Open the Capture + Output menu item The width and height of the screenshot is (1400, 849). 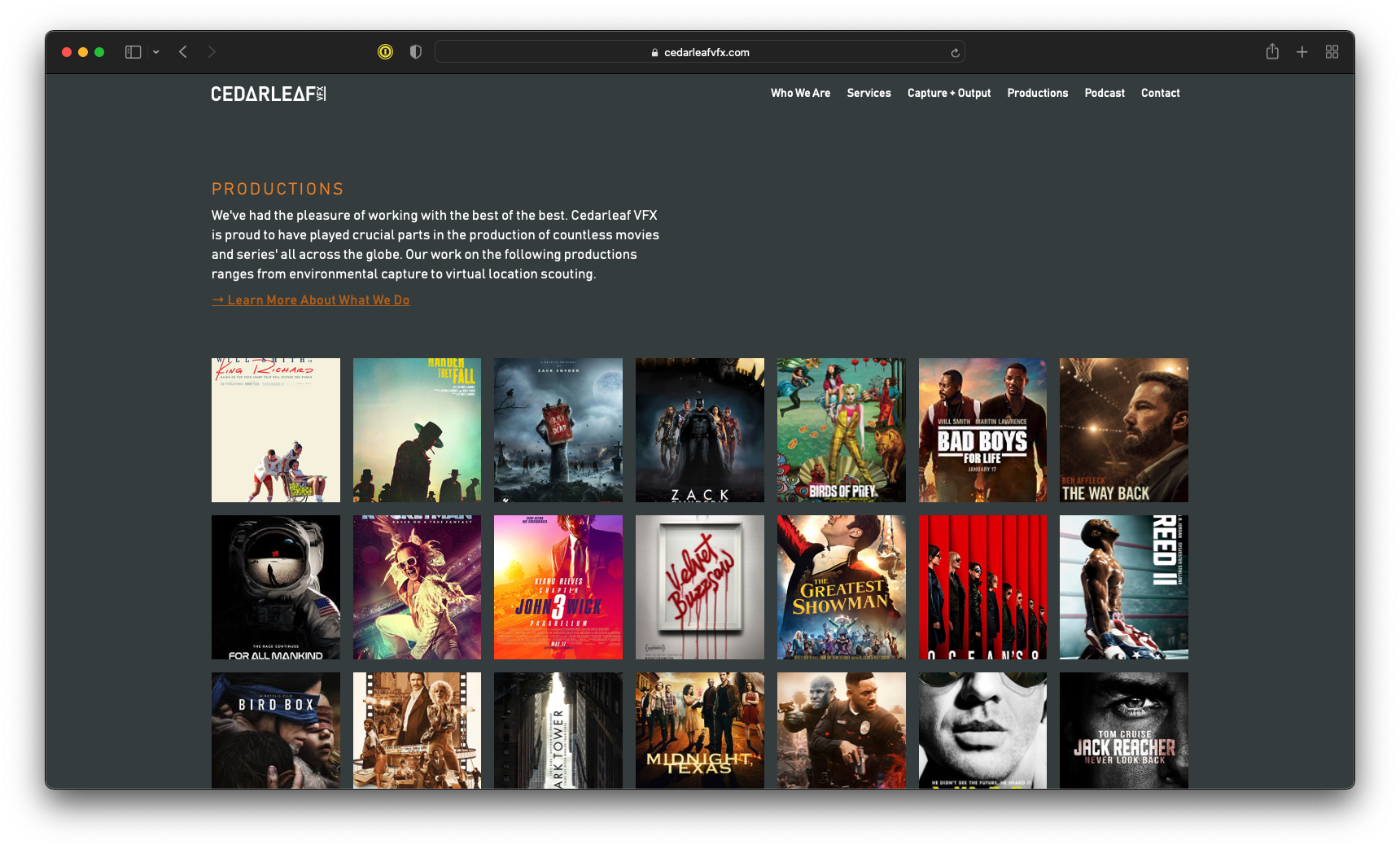pyautogui.click(x=949, y=93)
